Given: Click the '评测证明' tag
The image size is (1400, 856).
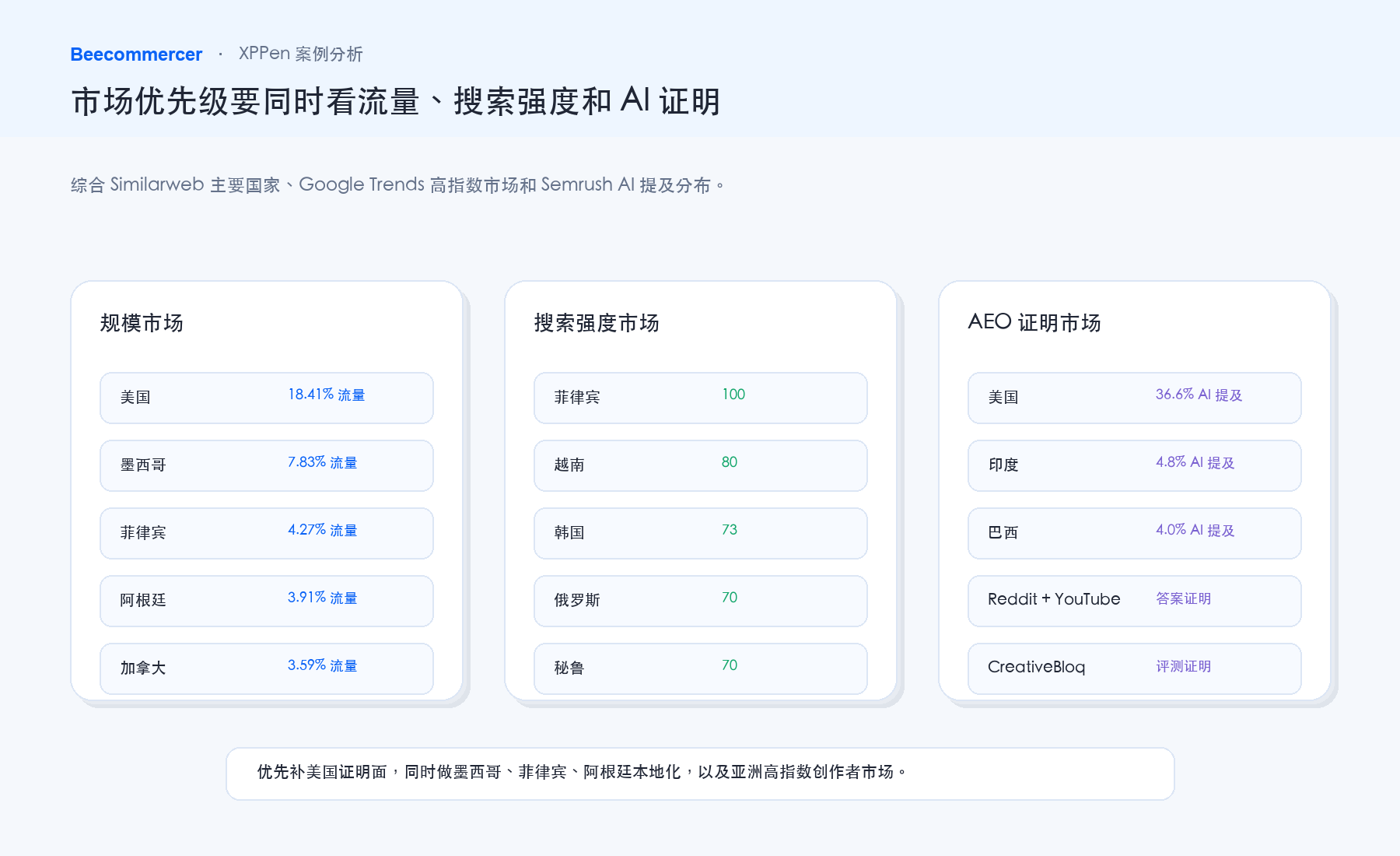Looking at the screenshot, I should click(1184, 666).
